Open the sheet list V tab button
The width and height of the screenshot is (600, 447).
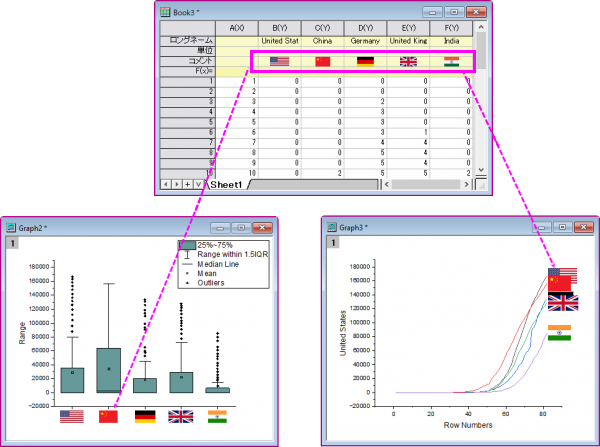(x=198, y=184)
